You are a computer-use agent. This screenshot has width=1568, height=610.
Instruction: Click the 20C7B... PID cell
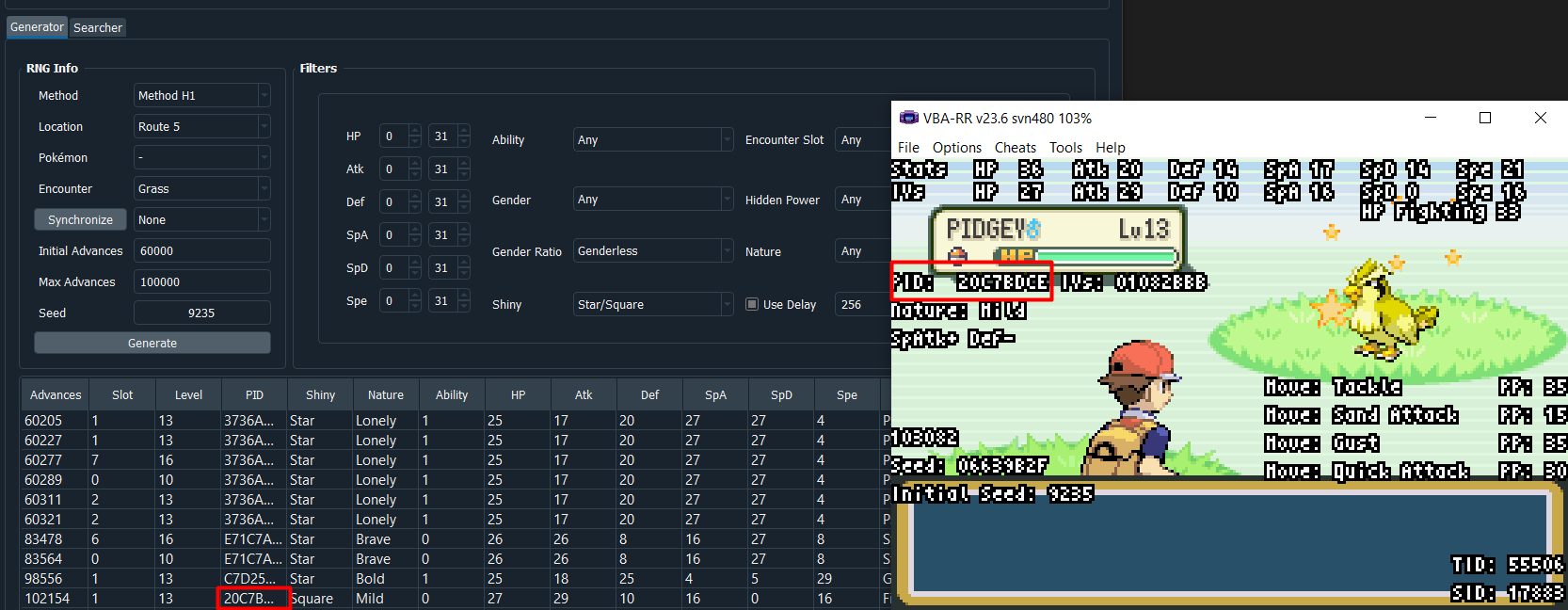[x=254, y=598]
